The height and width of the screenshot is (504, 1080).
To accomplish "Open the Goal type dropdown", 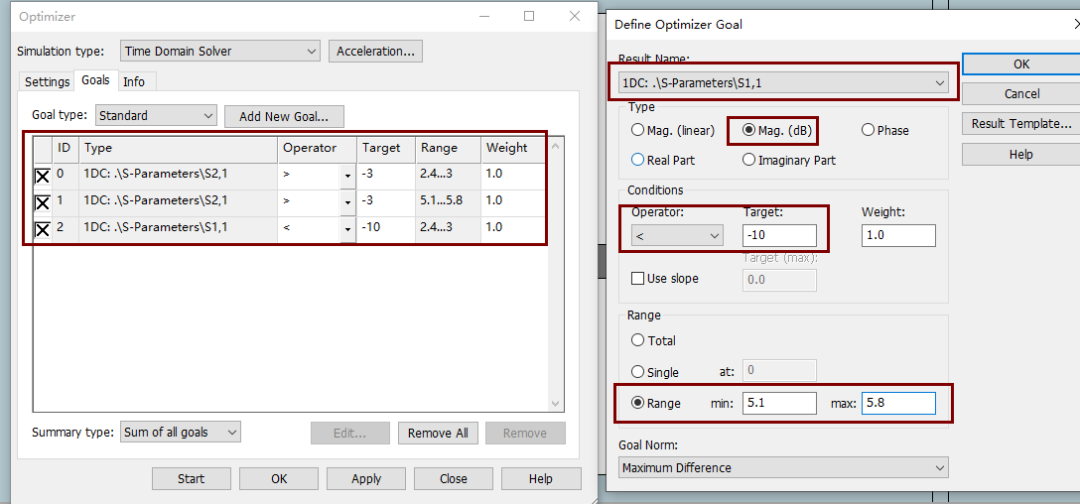I will coord(156,116).
